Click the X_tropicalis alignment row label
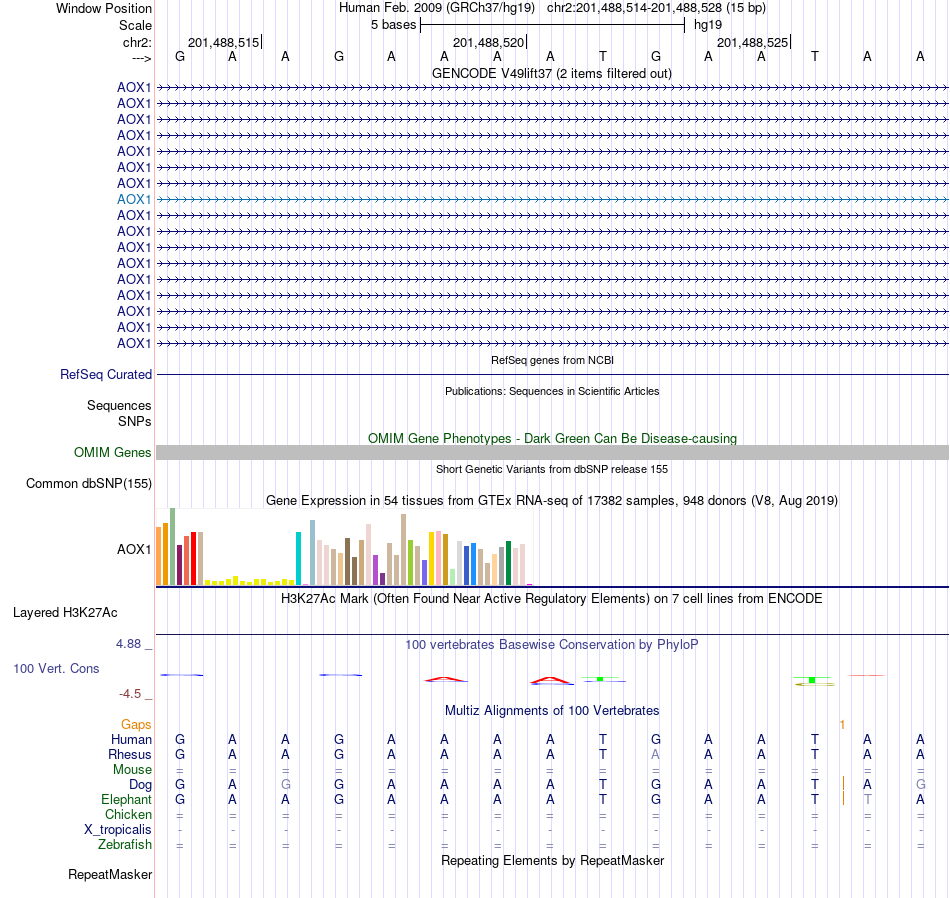Image resolution: width=950 pixels, height=898 pixels. click(118, 830)
